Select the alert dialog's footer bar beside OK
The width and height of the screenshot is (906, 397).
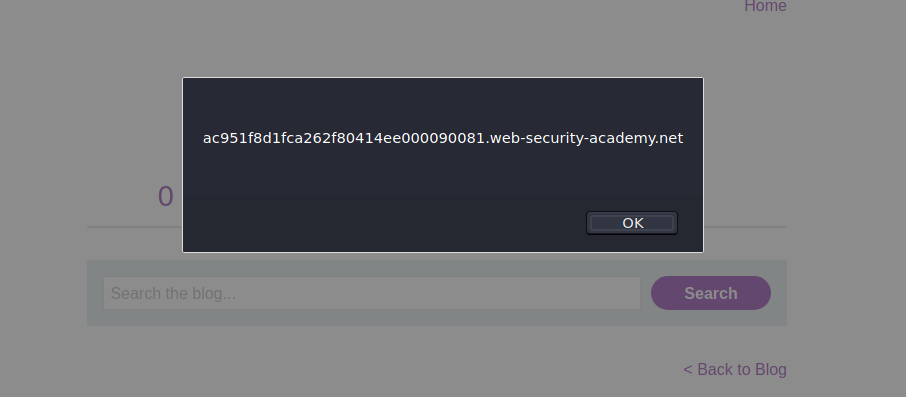(381, 224)
